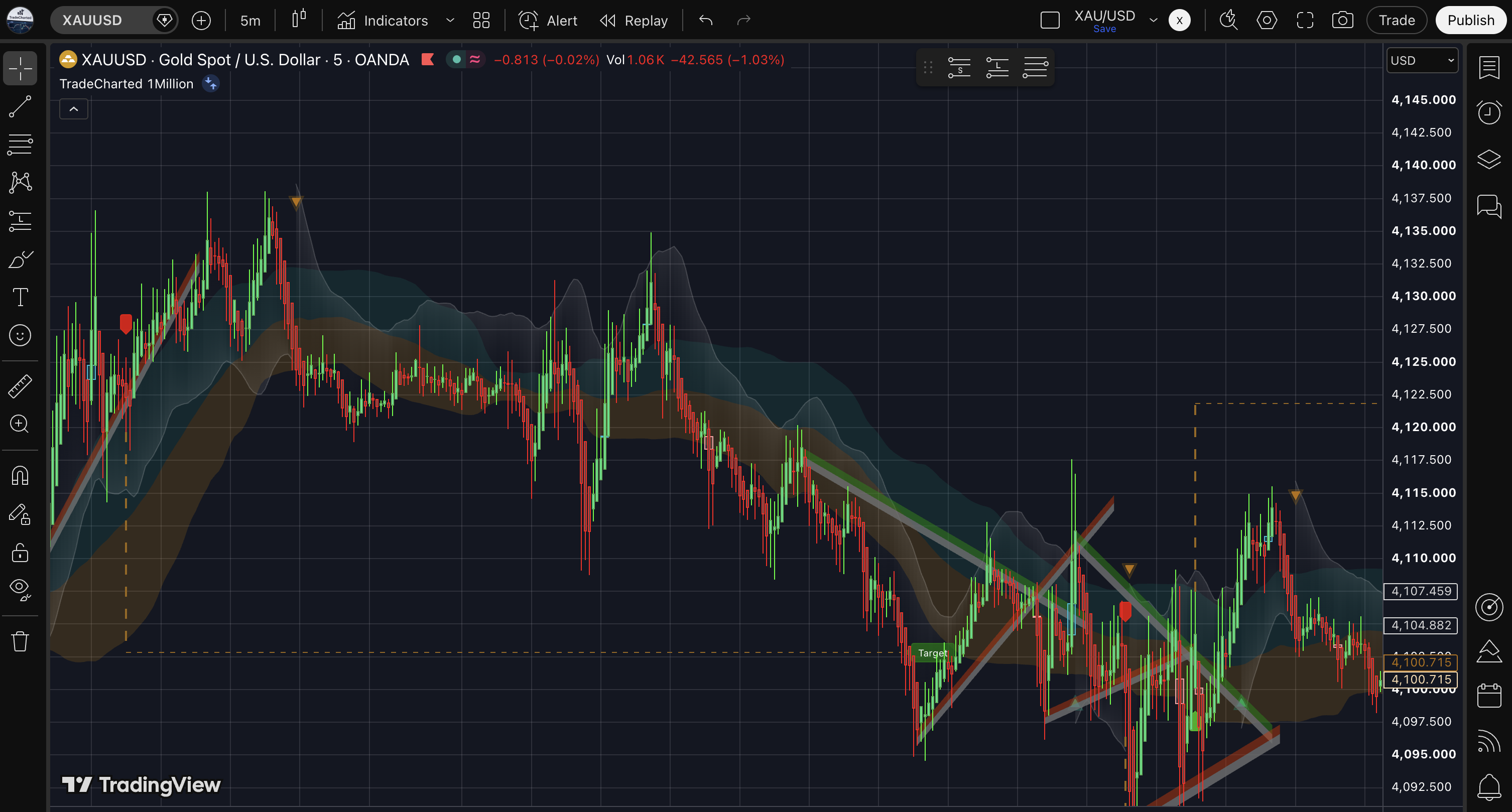Change the 5m time interval
The height and width of the screenshot is (812, 1512).
pos(250,21)
